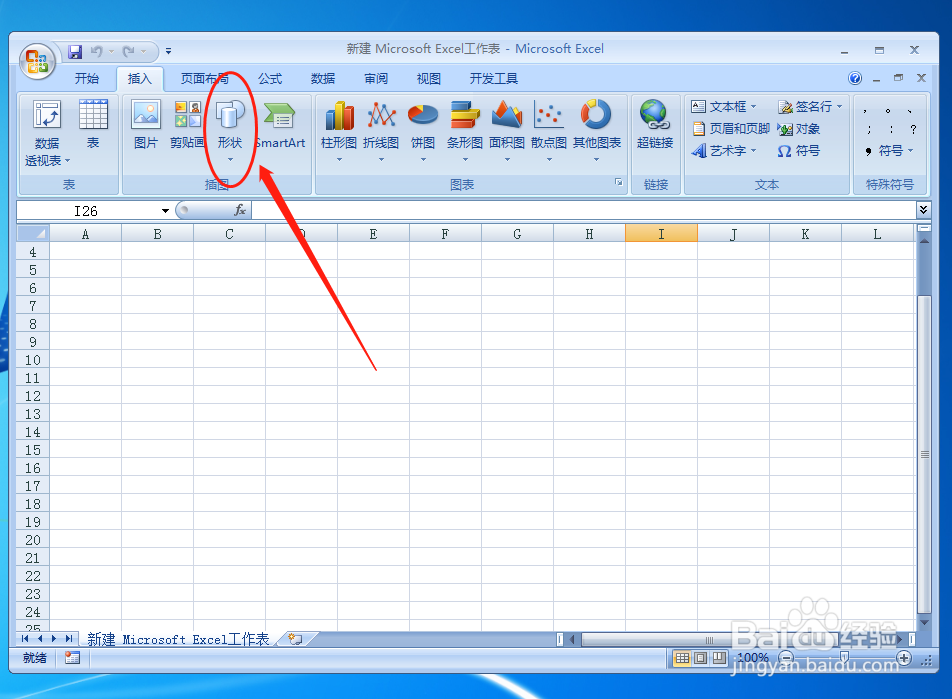The height and width of the screenshot is (699, 952).
Task: Click in the formula bar input
Action: (583, 210)
